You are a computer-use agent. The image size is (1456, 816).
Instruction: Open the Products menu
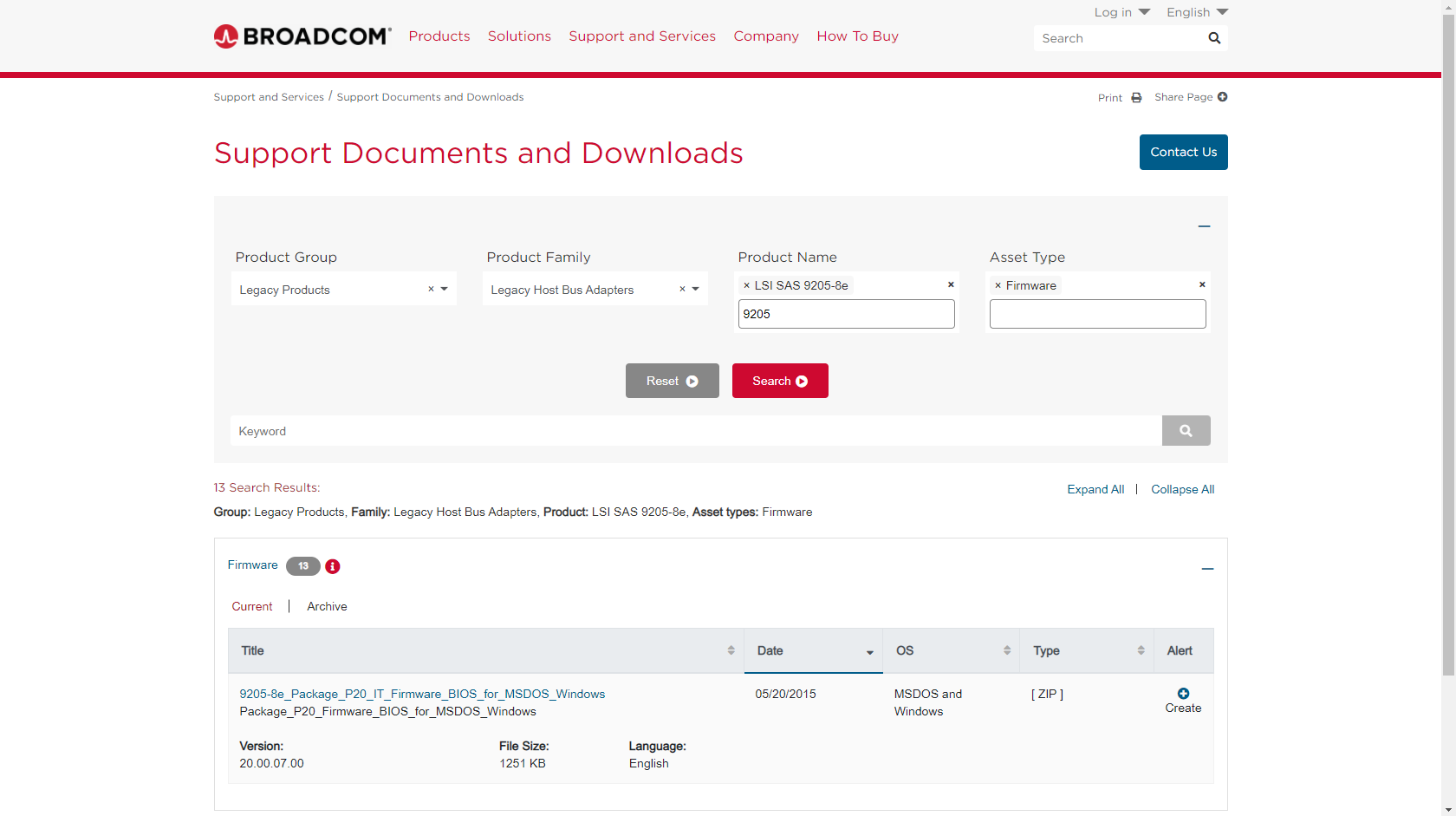[439, 36]
